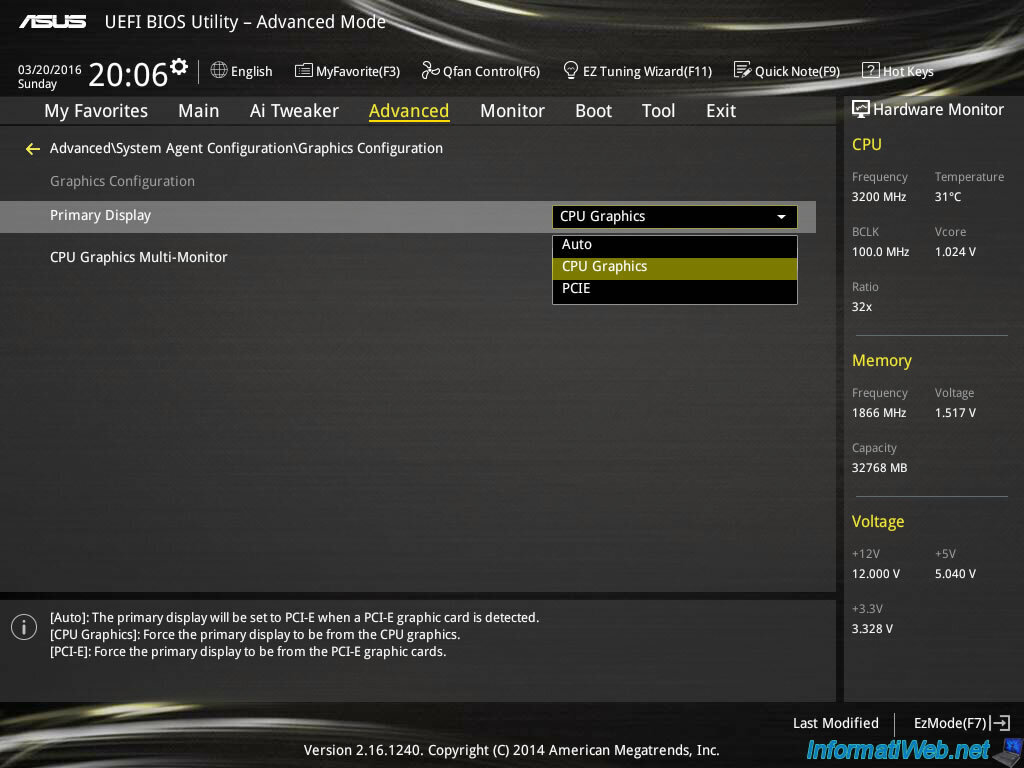Screen dimensions: 1024x768
Task: Click the info circle icon in help area
Action: click(24, 628)
